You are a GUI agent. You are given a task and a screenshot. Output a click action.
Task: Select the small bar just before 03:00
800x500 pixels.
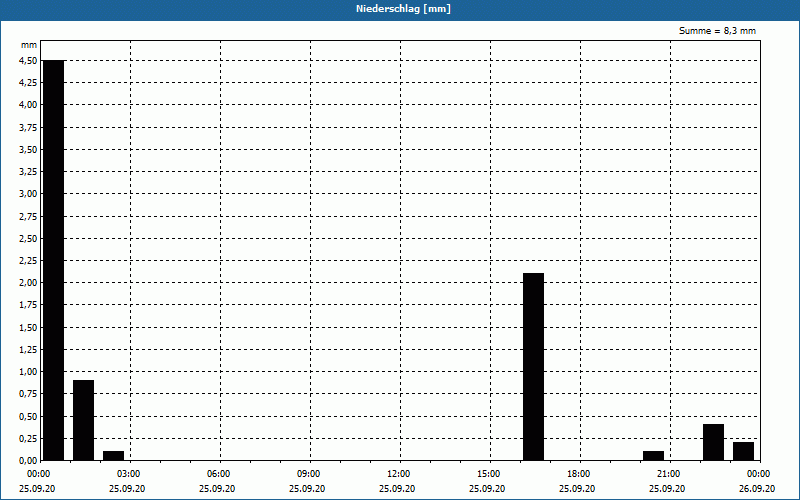(x=113, y=456)
